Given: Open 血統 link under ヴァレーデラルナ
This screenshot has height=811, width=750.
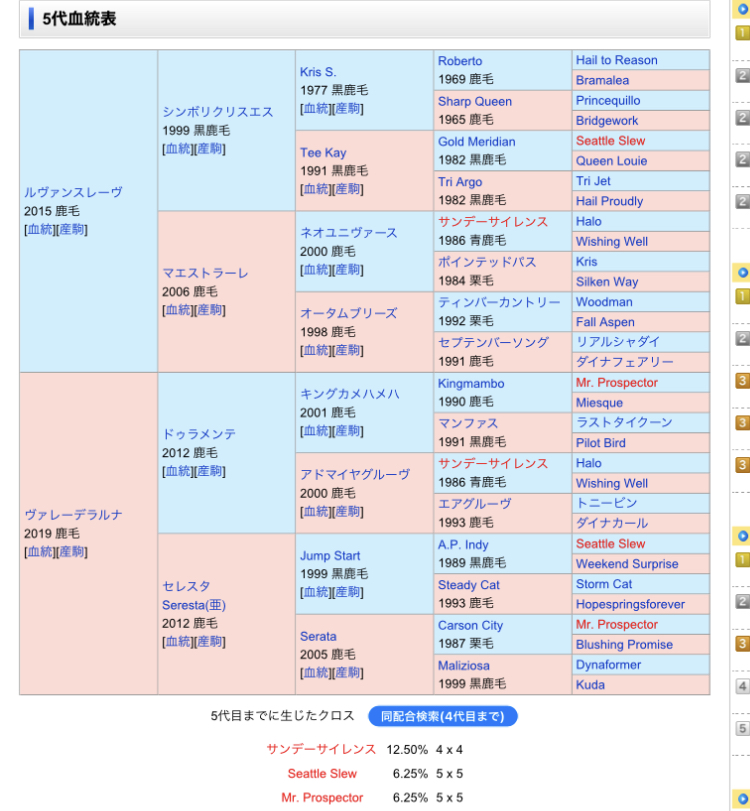Looking at the screenshot, I should click(40, 552).
